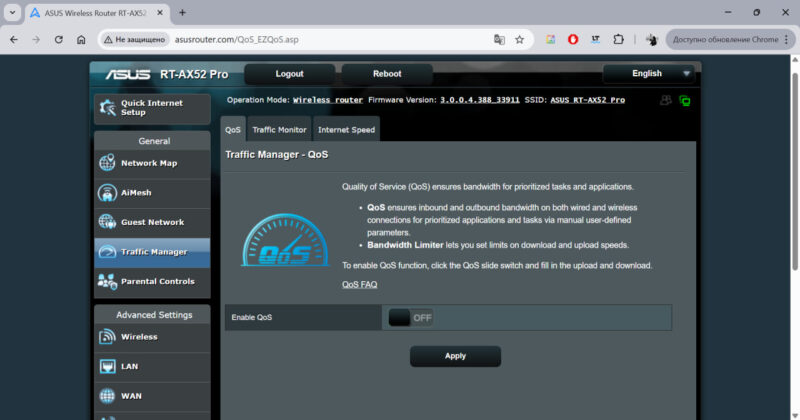This screenshot has height=420, width=800.
Task: Open the Chrome extensions puzzle icon
Action: [618, 39]
